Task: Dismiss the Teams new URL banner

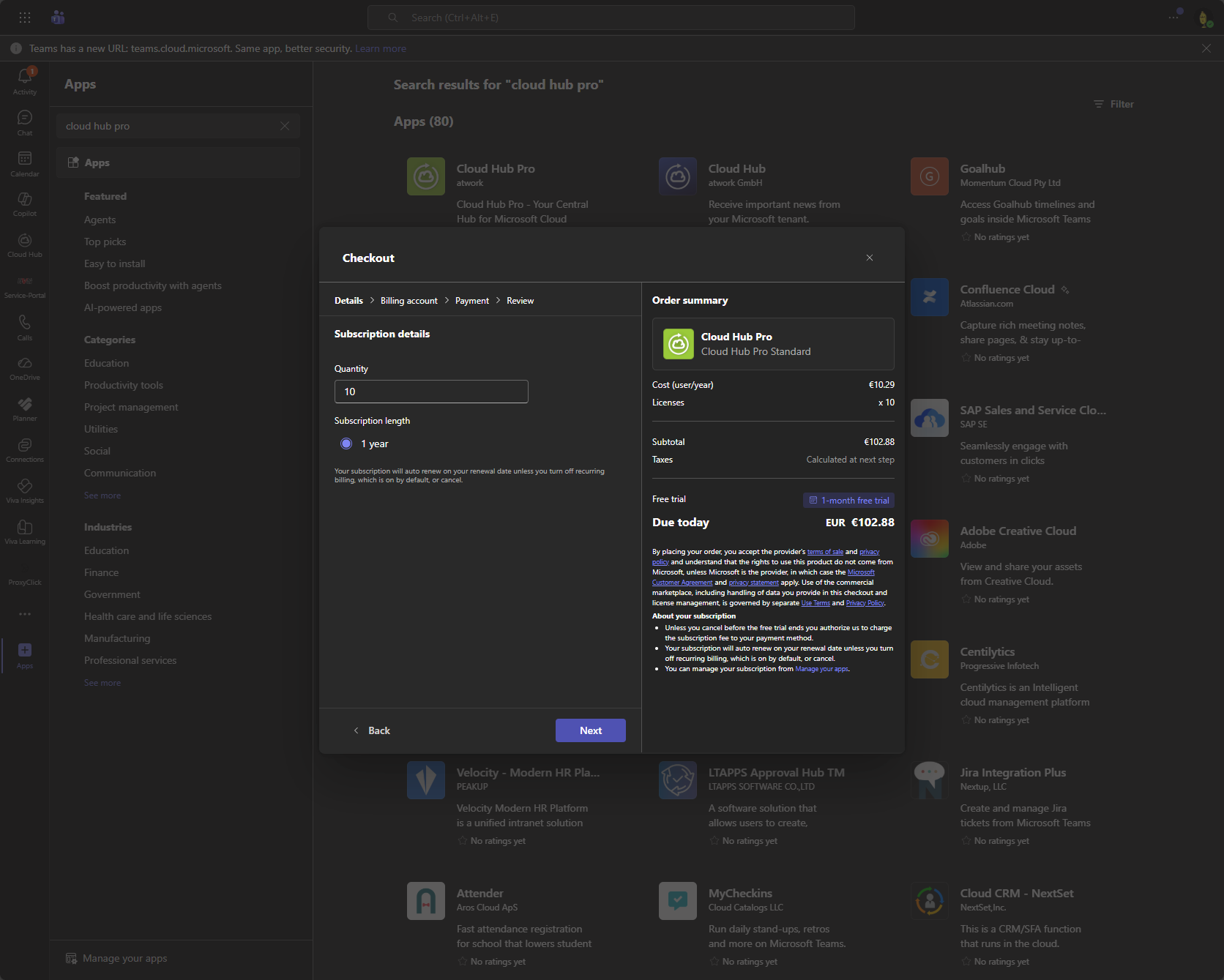Action: click(1206, 48)
